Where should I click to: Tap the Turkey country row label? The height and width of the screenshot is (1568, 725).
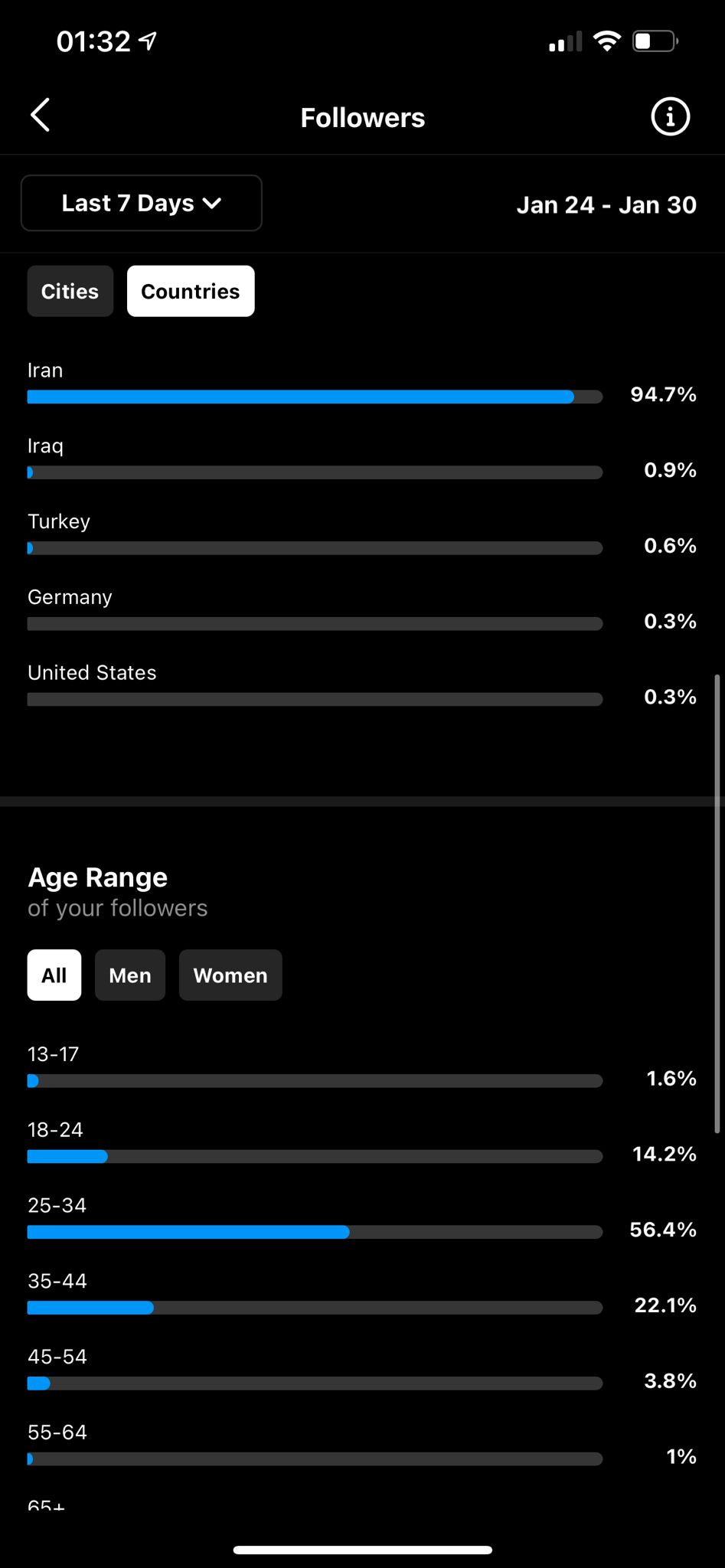click(59, 521)
